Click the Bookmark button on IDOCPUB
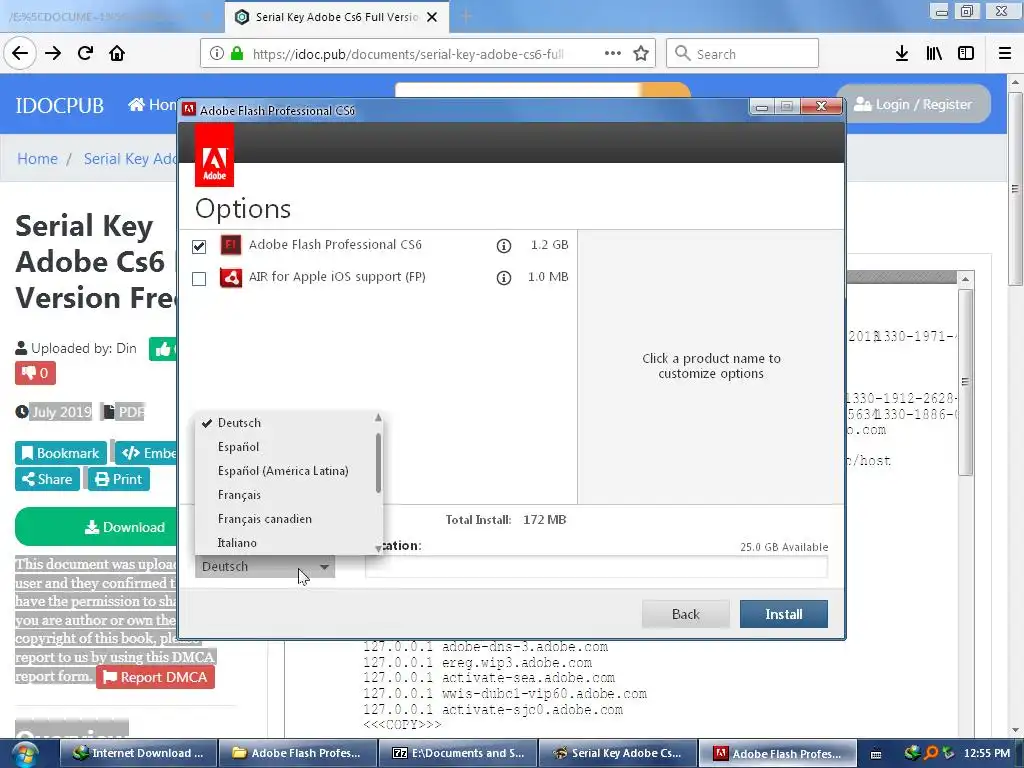 tap(61, 453)
